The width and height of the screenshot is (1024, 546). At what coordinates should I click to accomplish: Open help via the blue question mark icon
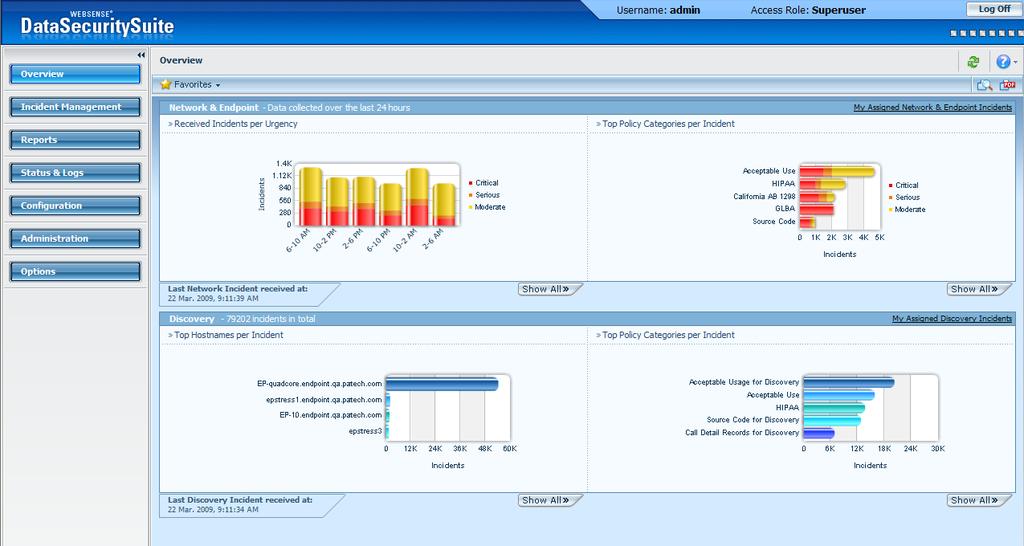1002,62
